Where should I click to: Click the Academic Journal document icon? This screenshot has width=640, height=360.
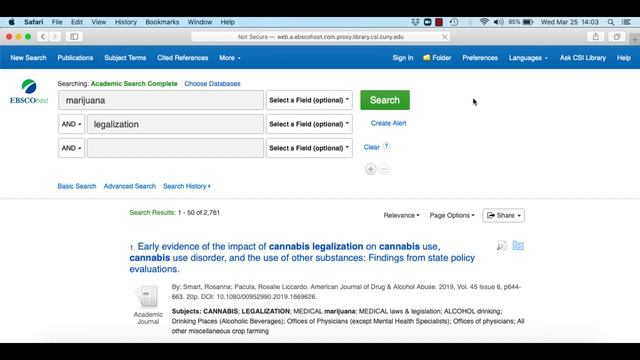(148, 296)
